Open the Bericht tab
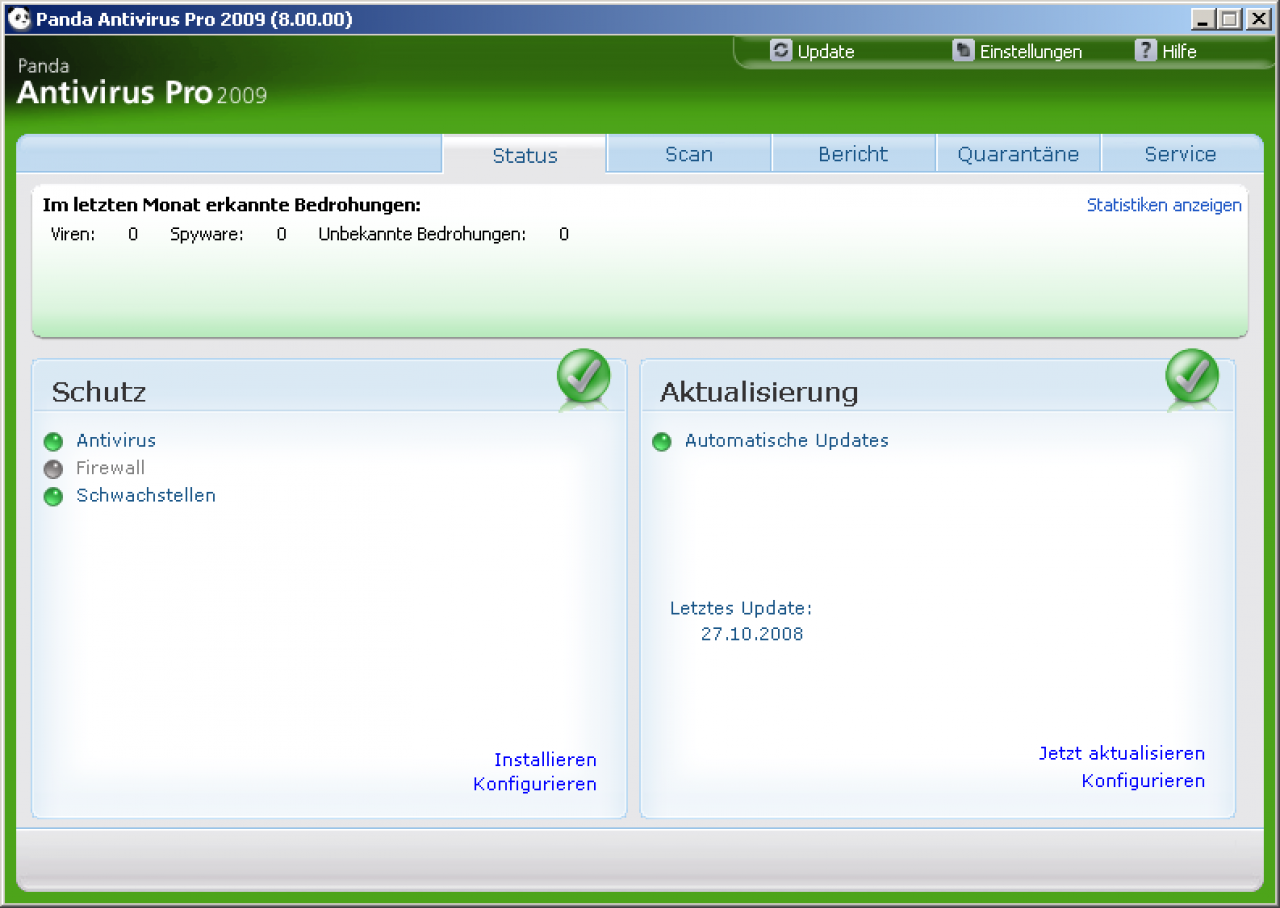The image size is (1280, 908). tap(853, 154)
